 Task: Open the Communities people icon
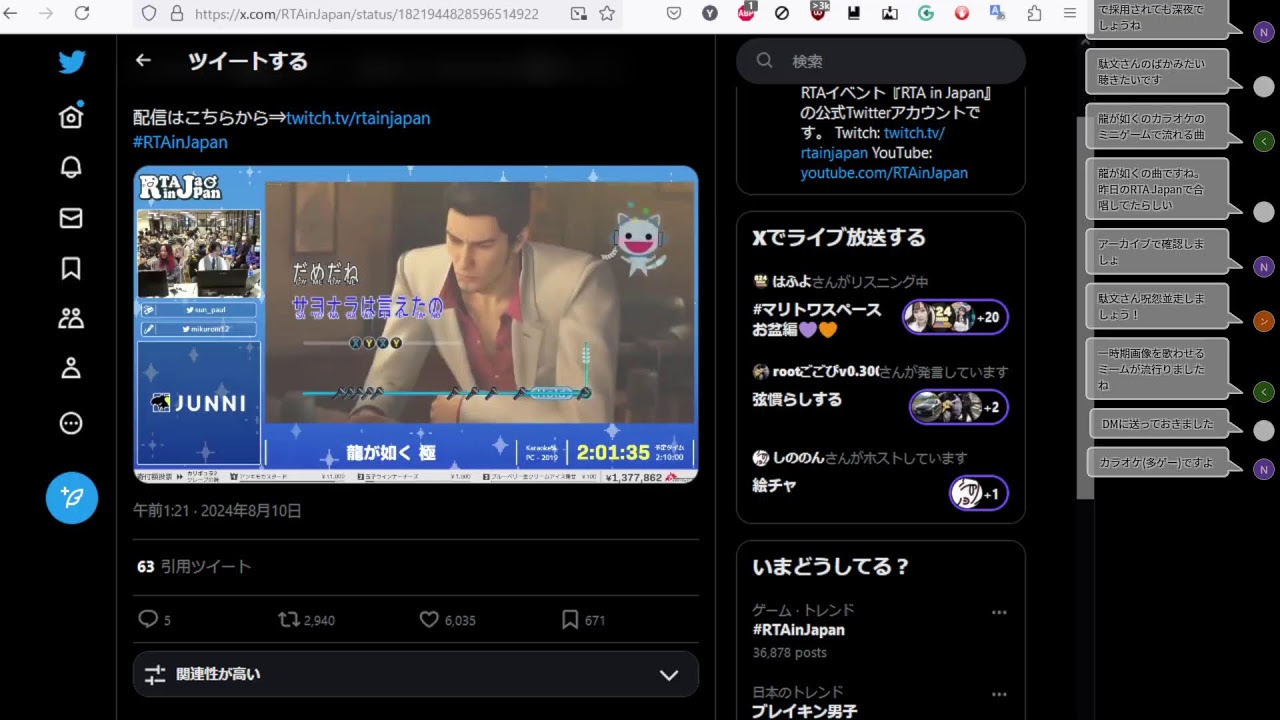(71, 318)
